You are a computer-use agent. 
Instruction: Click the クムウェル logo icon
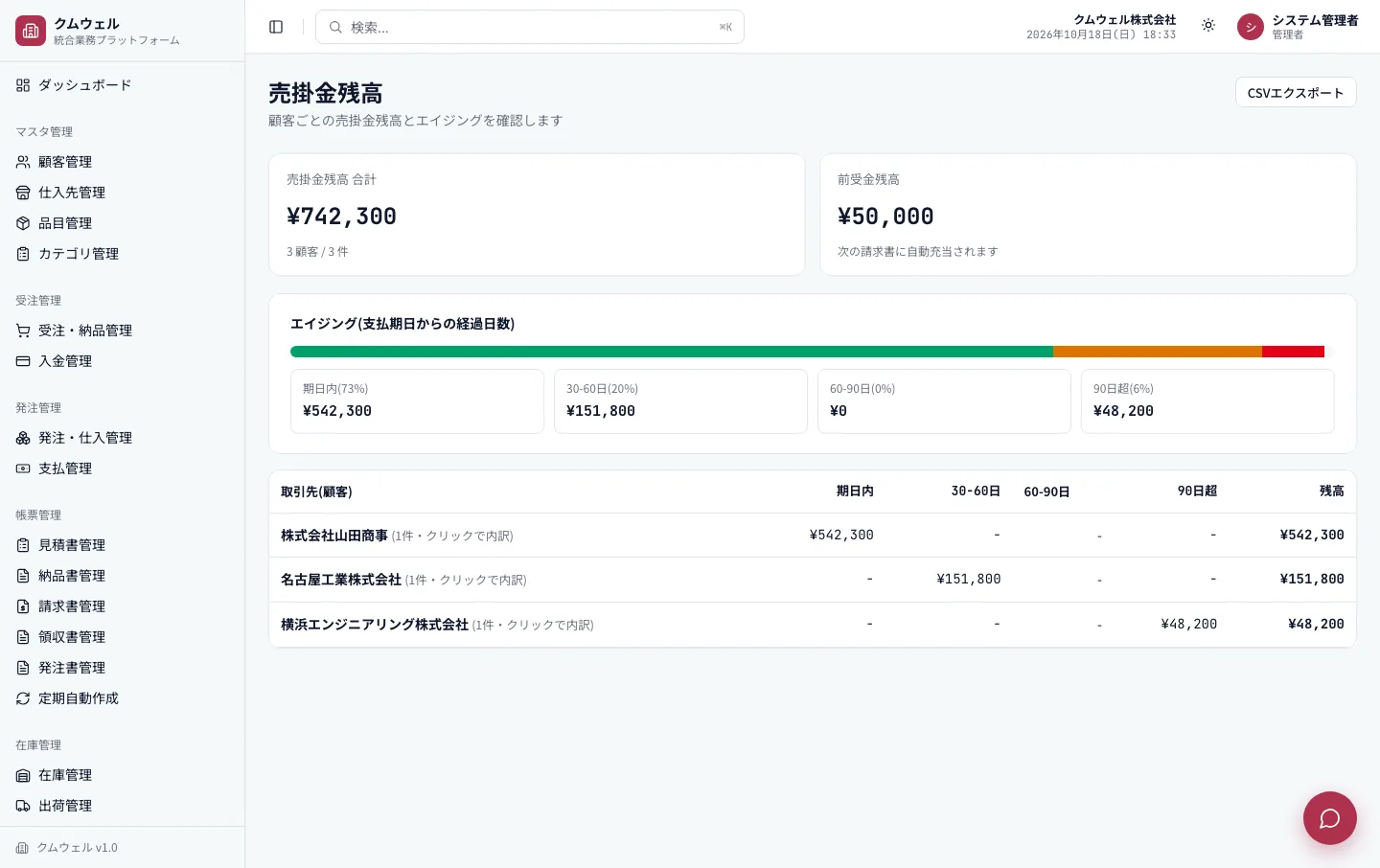click(31, 31)
